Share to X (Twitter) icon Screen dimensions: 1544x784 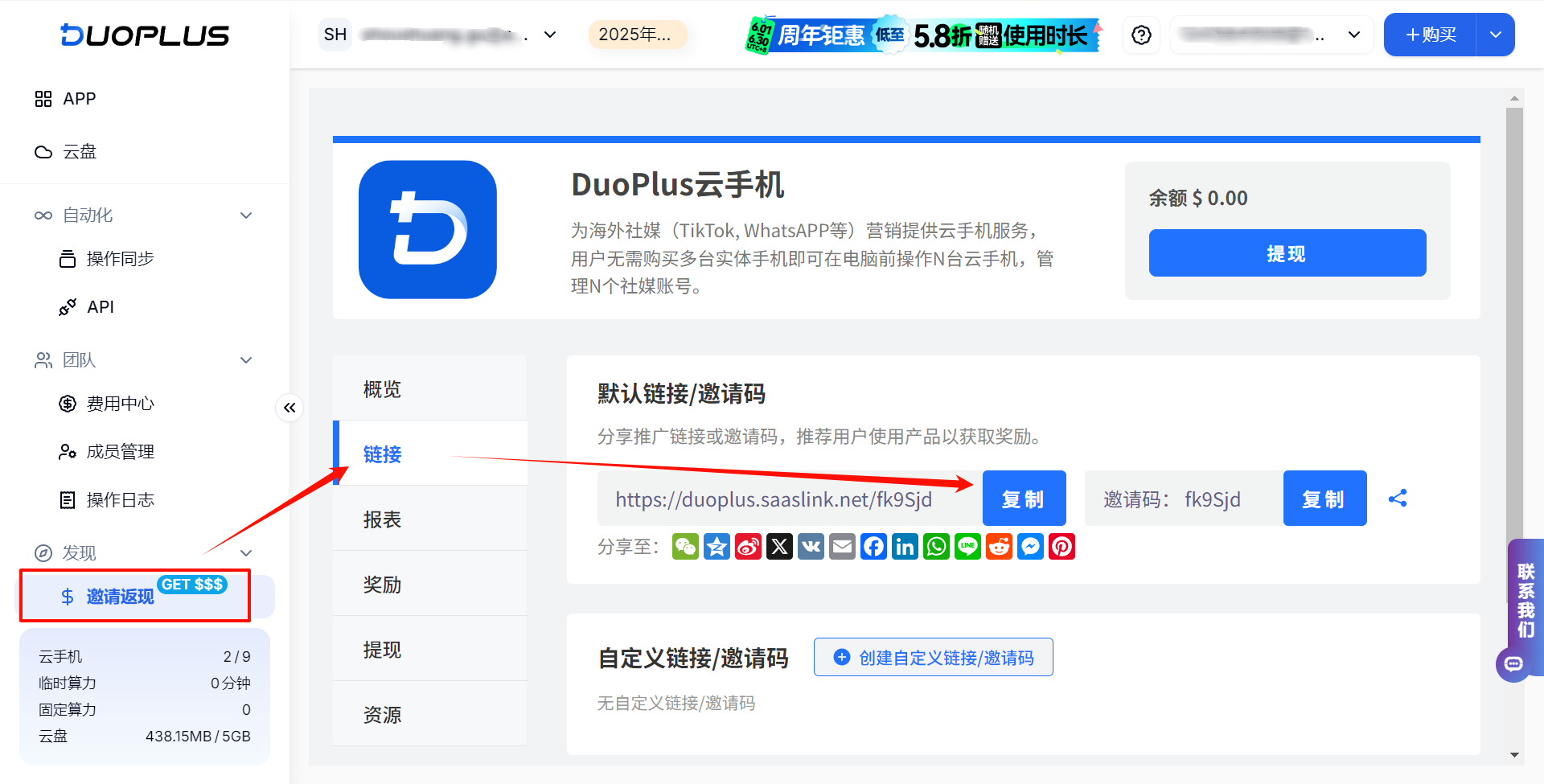[779, 547]
